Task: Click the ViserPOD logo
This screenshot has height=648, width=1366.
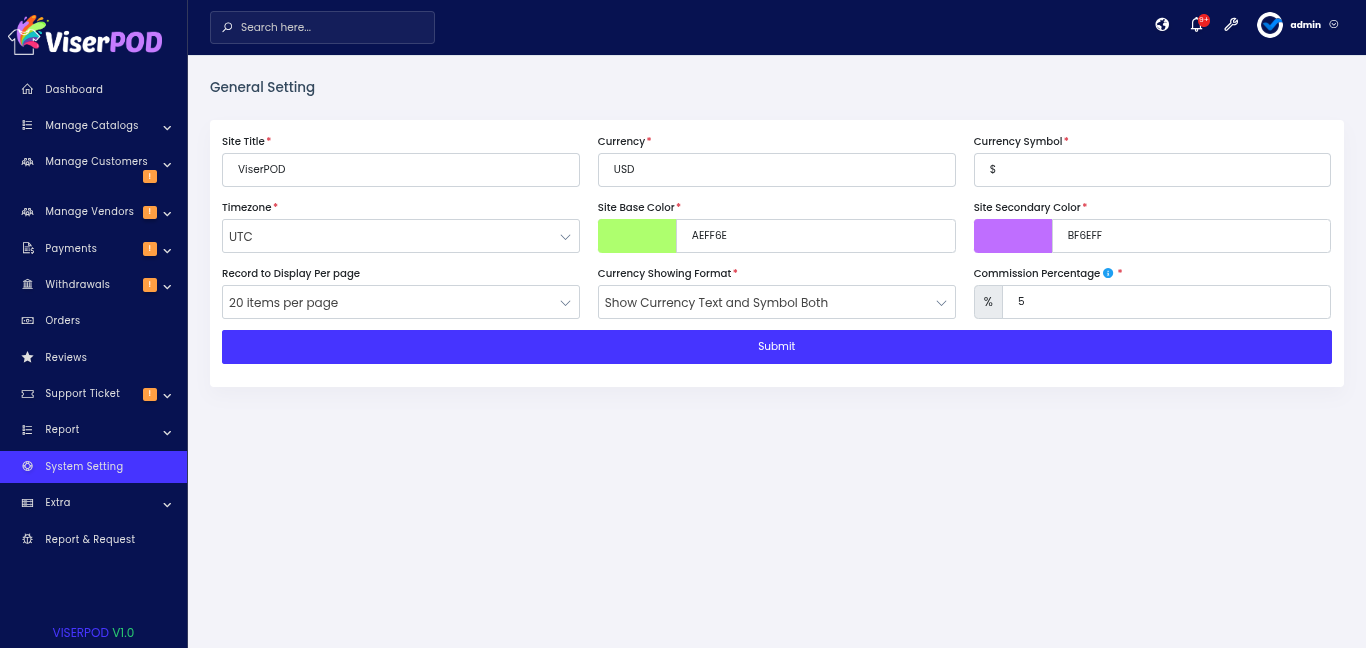Action: coord(86,36)
